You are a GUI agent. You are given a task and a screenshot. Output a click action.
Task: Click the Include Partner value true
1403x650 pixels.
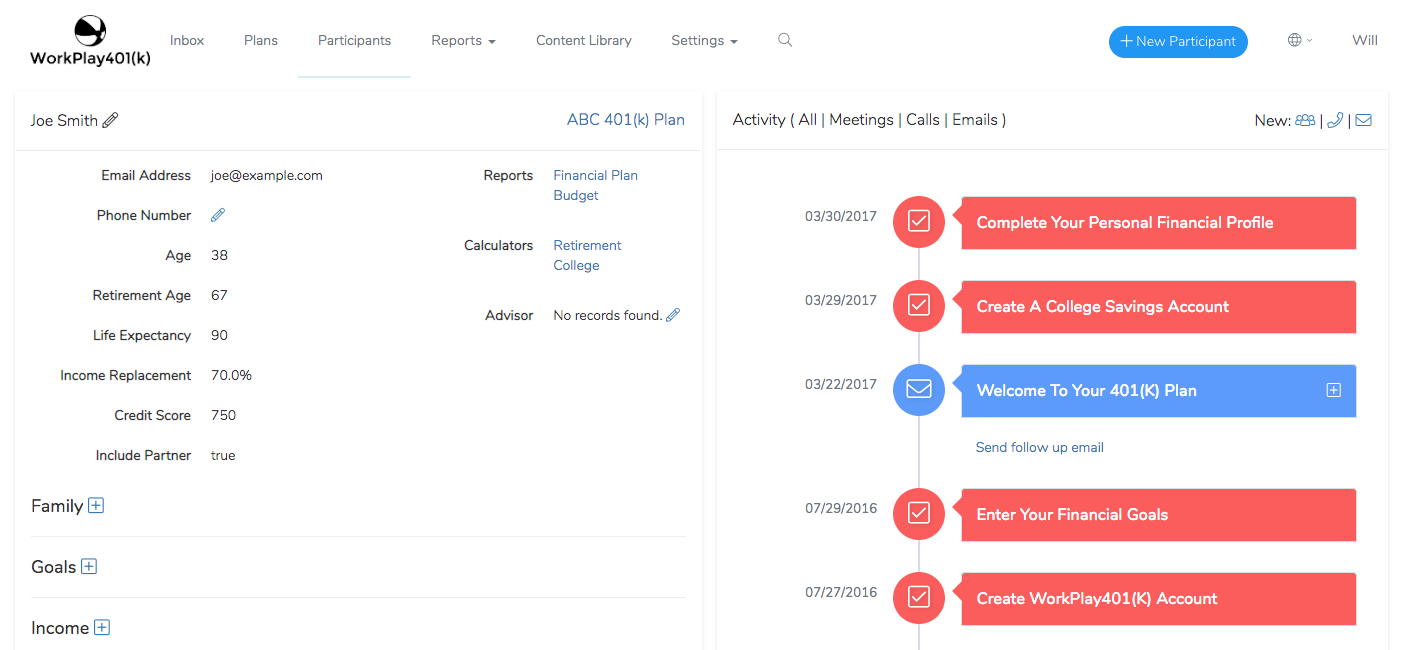[223, 455]
